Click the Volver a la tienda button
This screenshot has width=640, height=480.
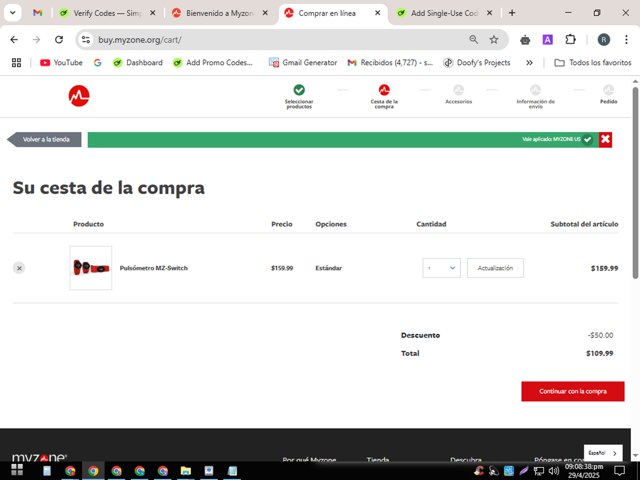(44, 140)
